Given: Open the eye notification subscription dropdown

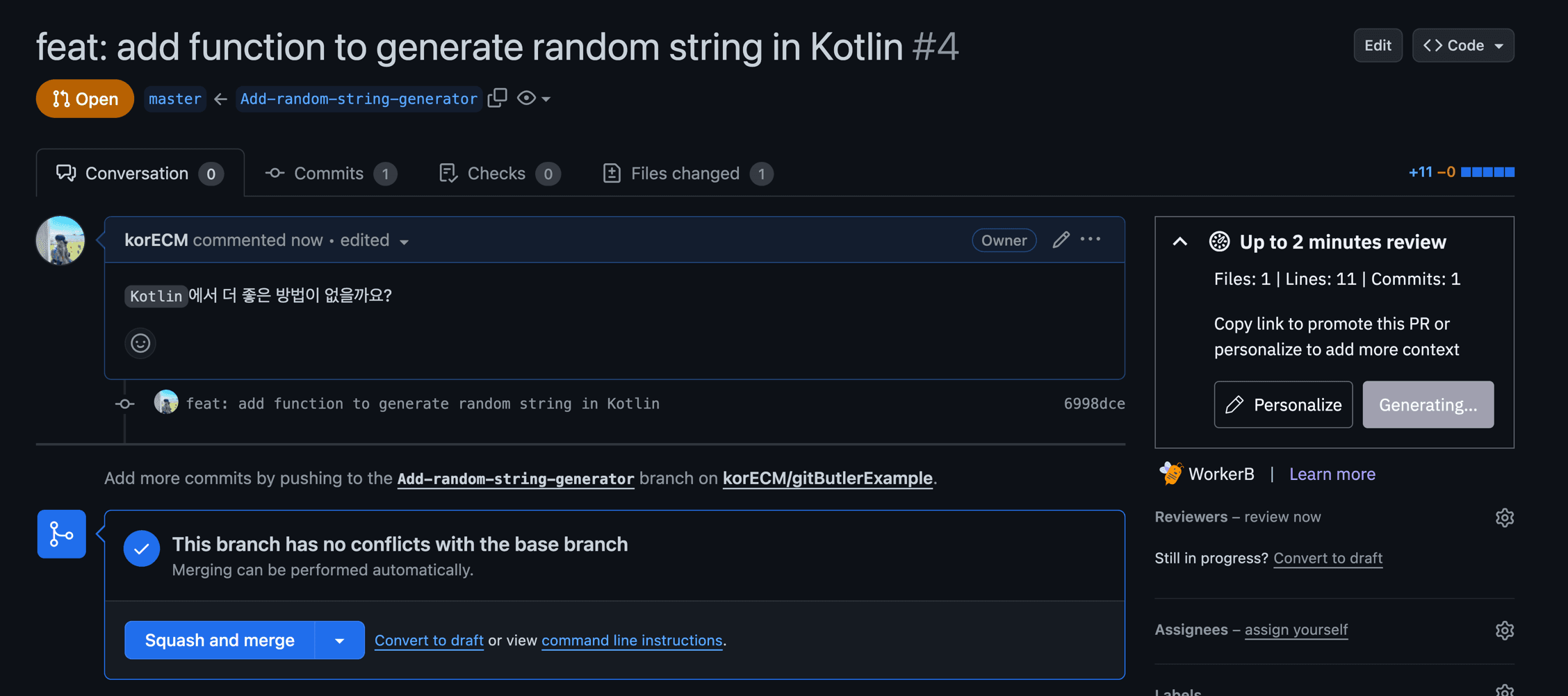Looking at the screenshot, I should (534, 98).
